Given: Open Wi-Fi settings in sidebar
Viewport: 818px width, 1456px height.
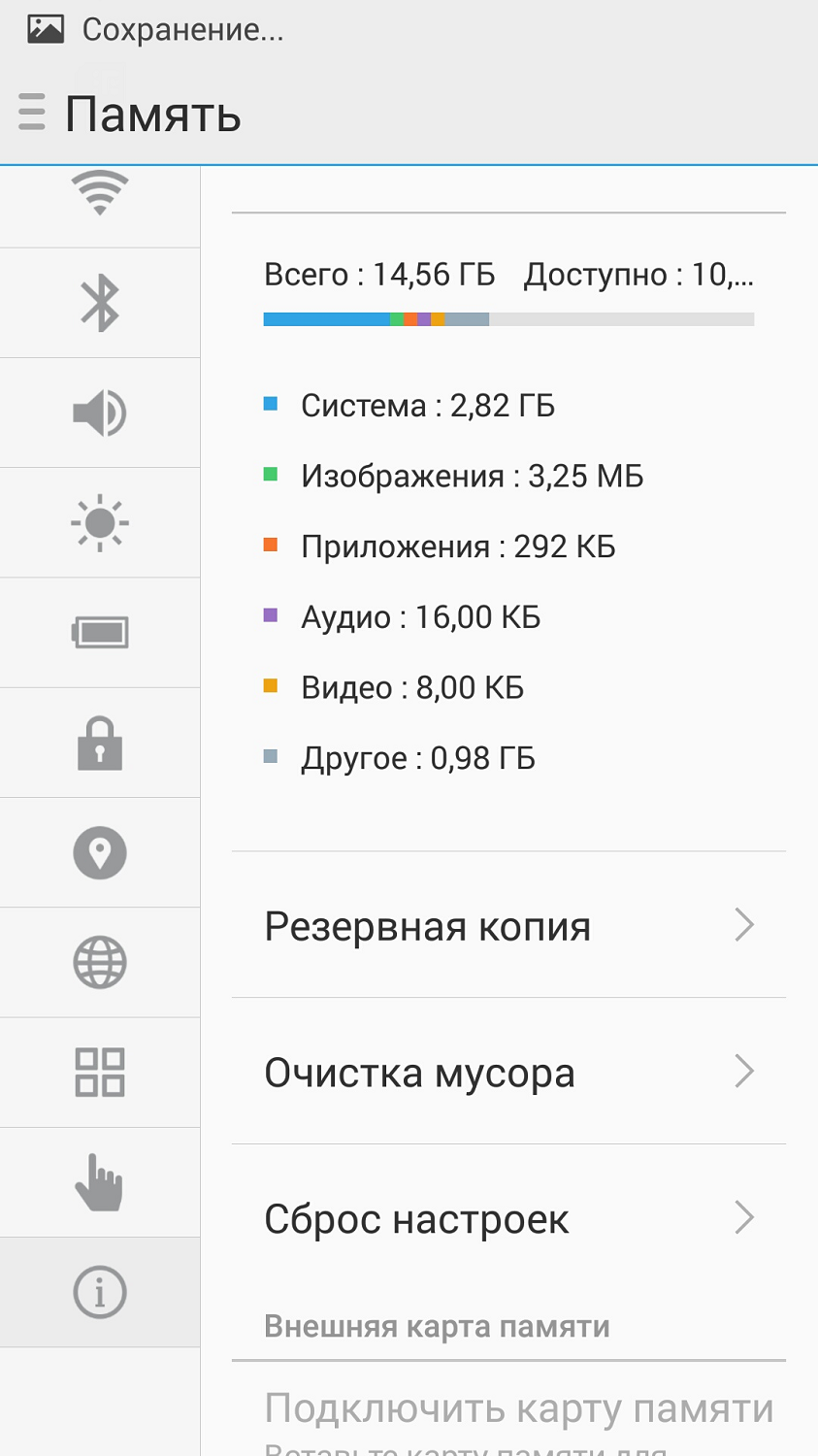Looking at the screenshot, I should coord(100,194).
